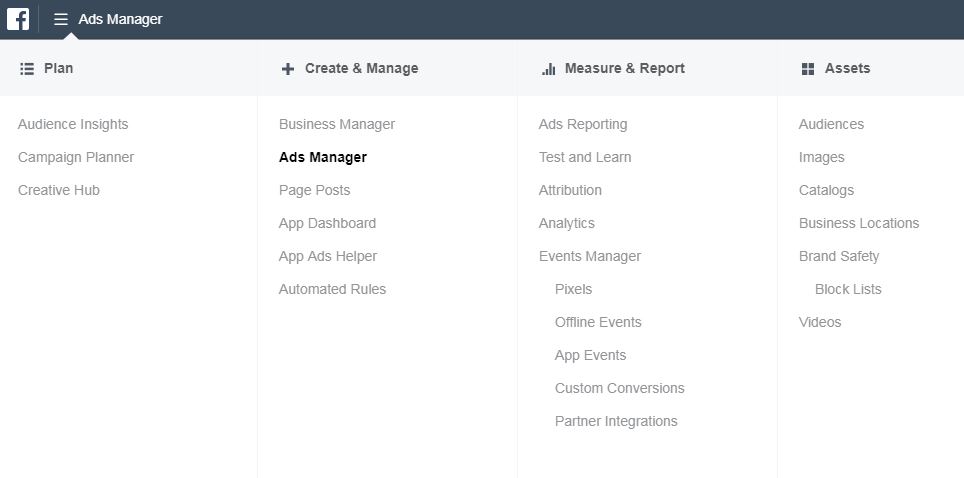Image resolution: width=964 pixels, height=478 pixels.
Task: Choose the bold Ads Manager menu entry
Action: tap(323, 157)
